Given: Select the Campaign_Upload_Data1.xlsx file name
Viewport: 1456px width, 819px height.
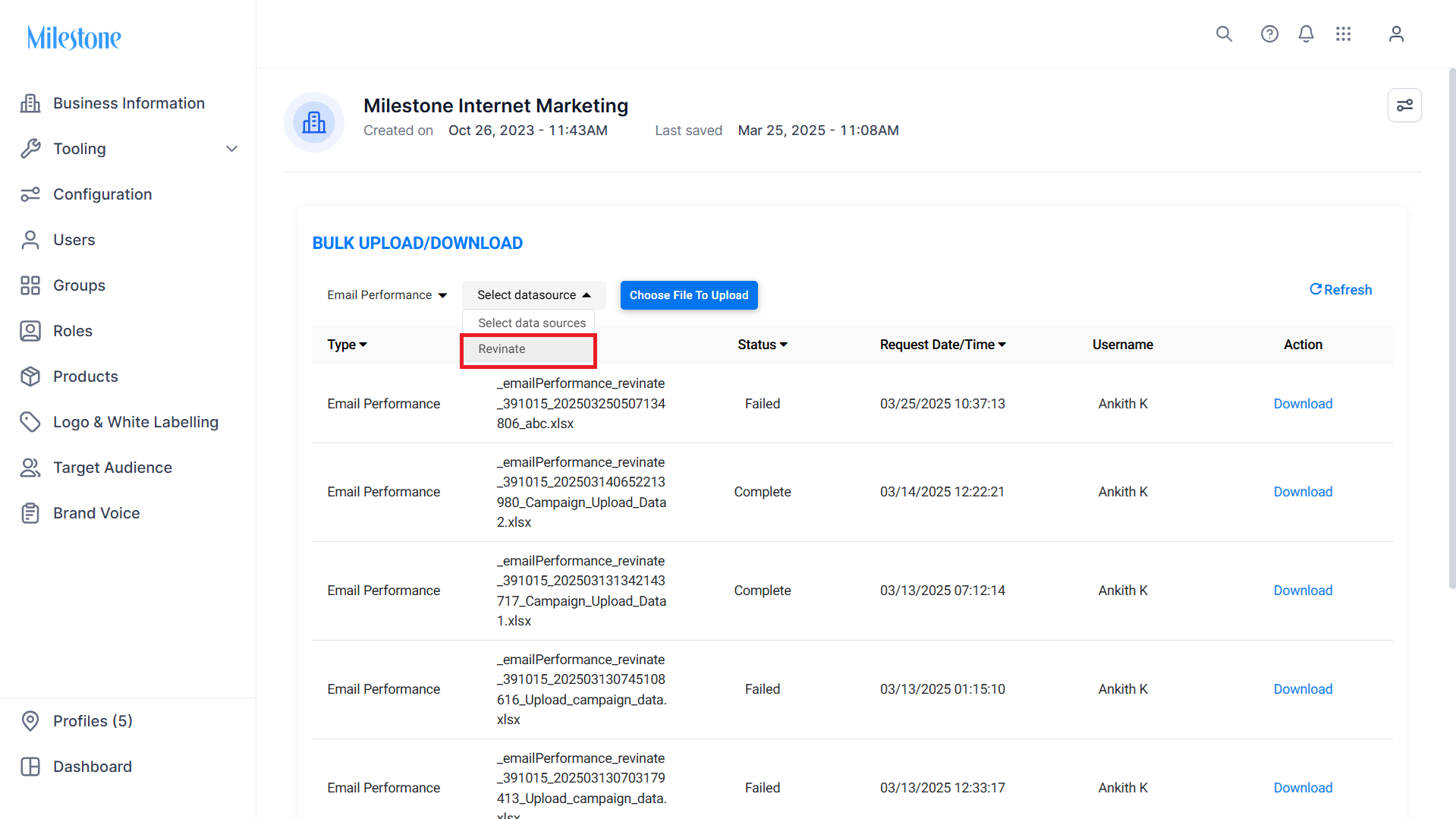Looking at the screenshot, I should coord(581,591).
